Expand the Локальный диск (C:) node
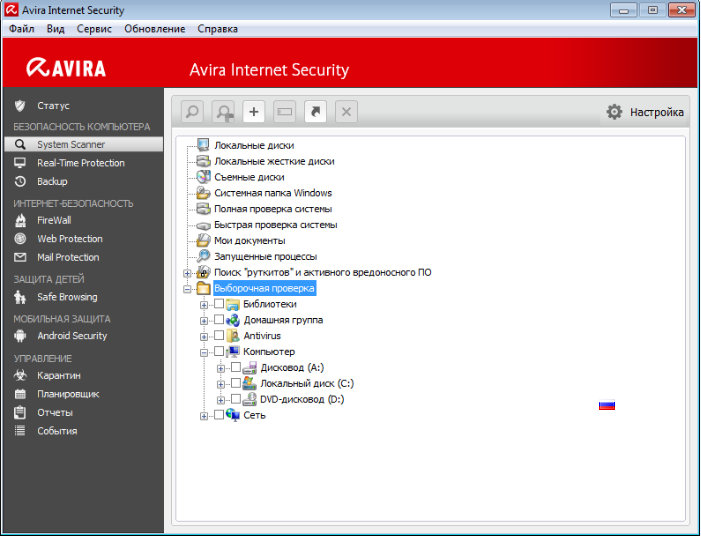701x536 pixels. coord(221,384)
